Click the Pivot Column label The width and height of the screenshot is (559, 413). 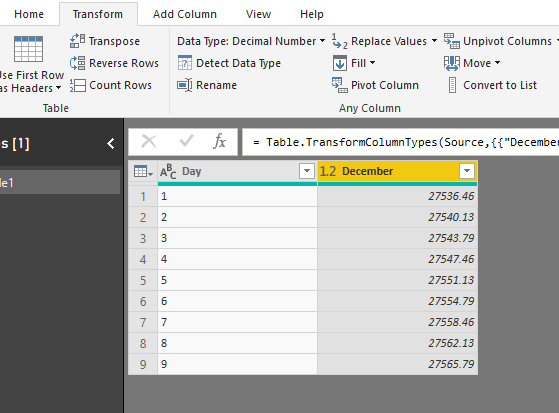tap(385, 85)
